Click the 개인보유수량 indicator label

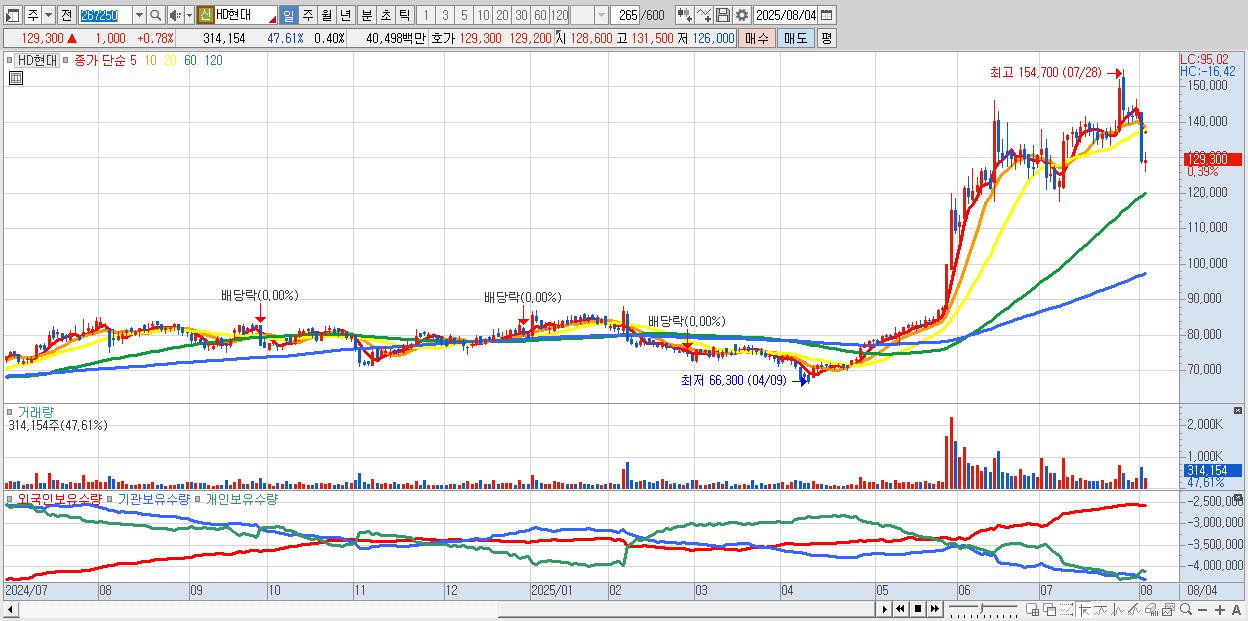(x=241, y=498)
